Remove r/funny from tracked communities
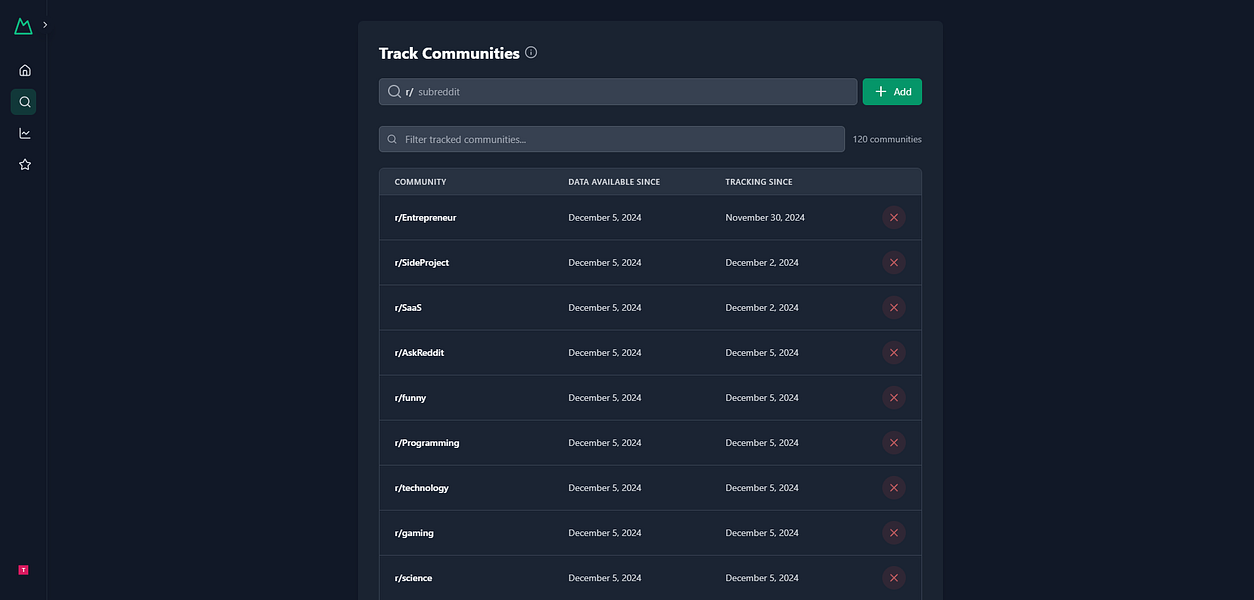 point(894,397)
